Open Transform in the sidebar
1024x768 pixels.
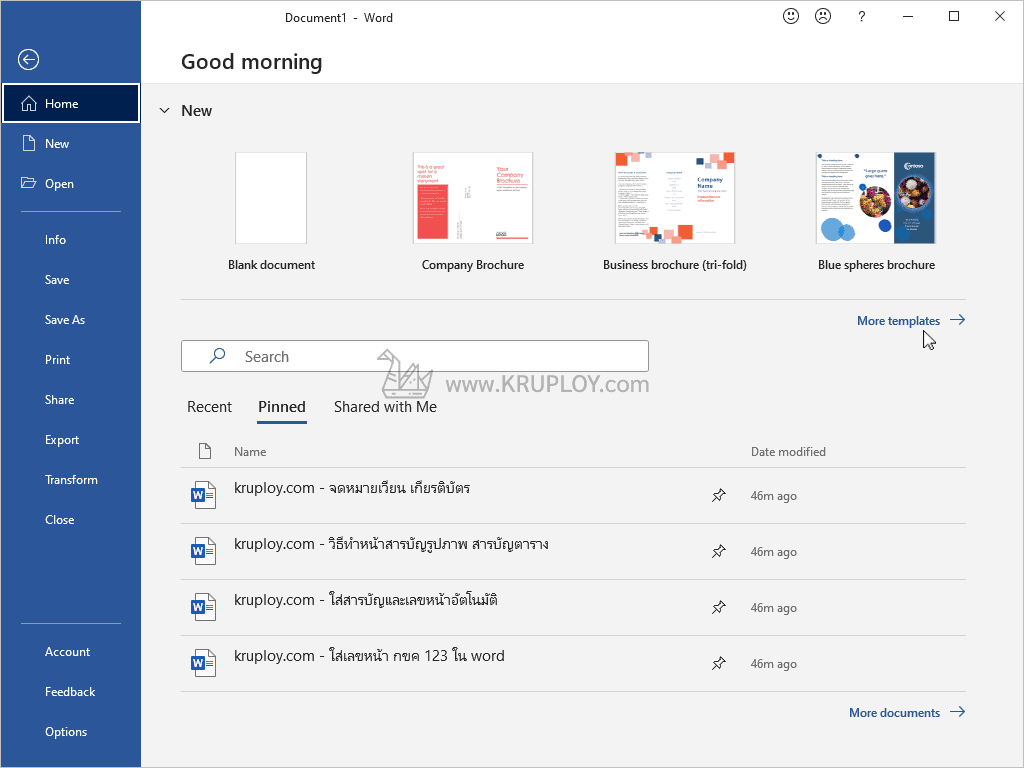point(71,479)
